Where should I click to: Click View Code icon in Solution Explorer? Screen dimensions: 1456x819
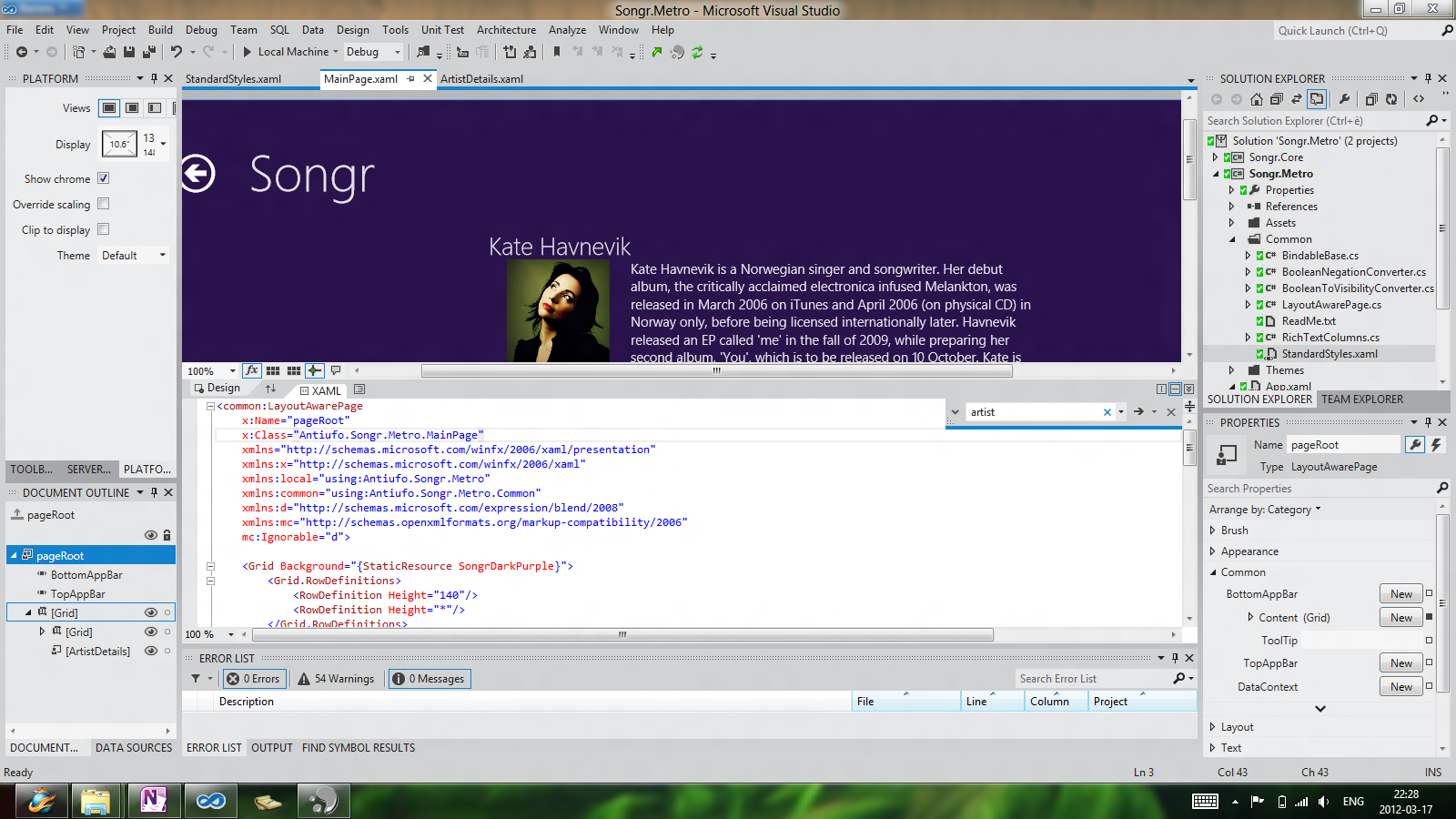[x=1419, y=99]
